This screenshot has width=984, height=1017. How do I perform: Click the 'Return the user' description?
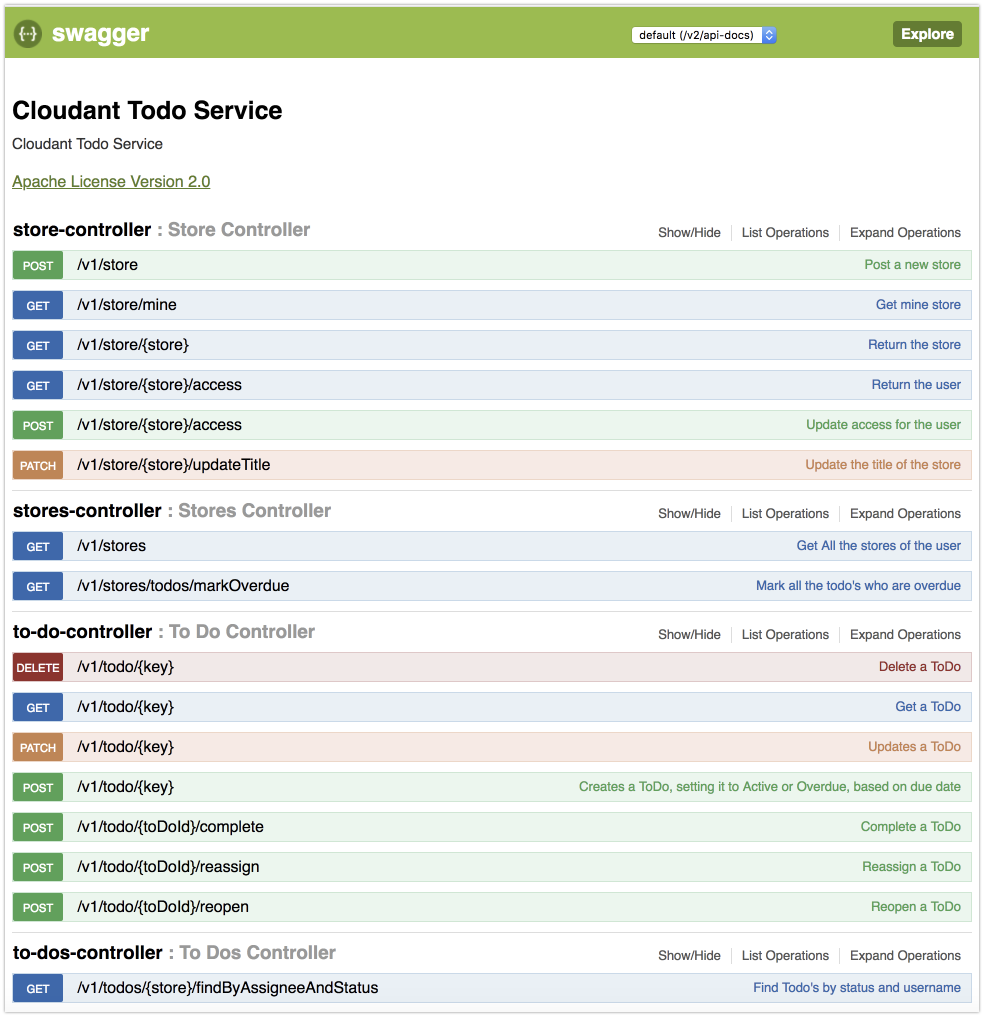click(916, 385)
